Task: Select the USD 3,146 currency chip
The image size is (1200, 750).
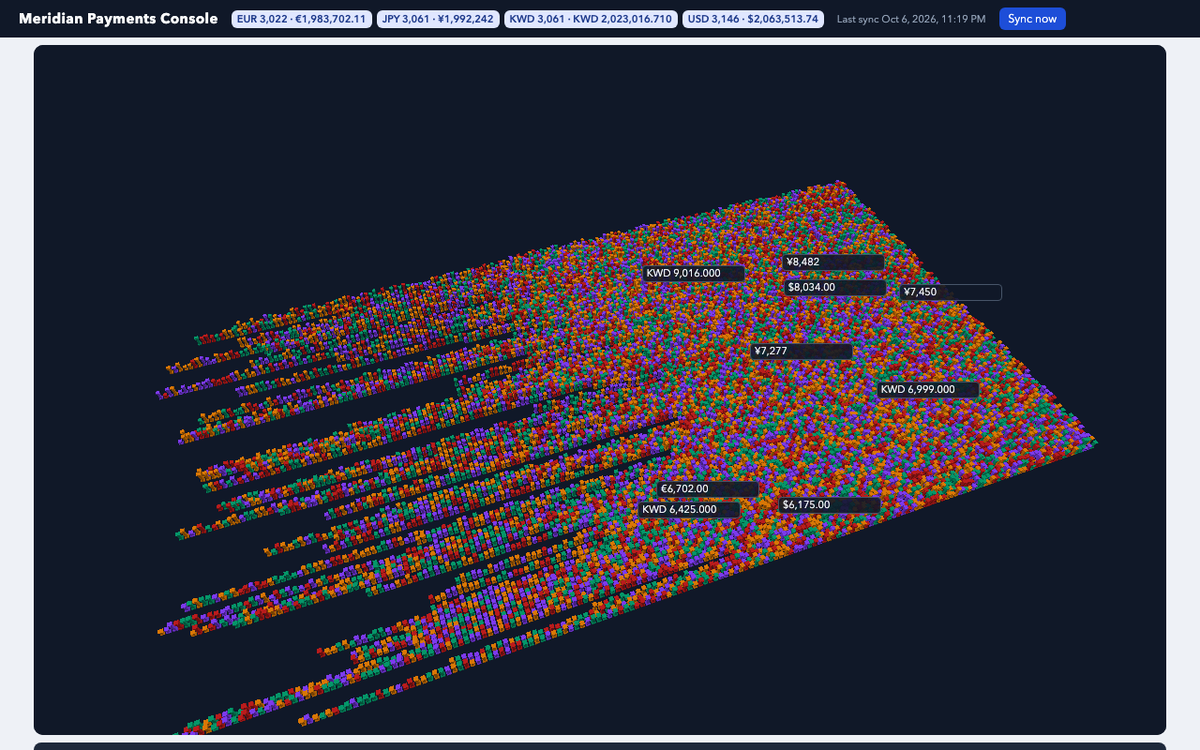Action: (753, 19)
